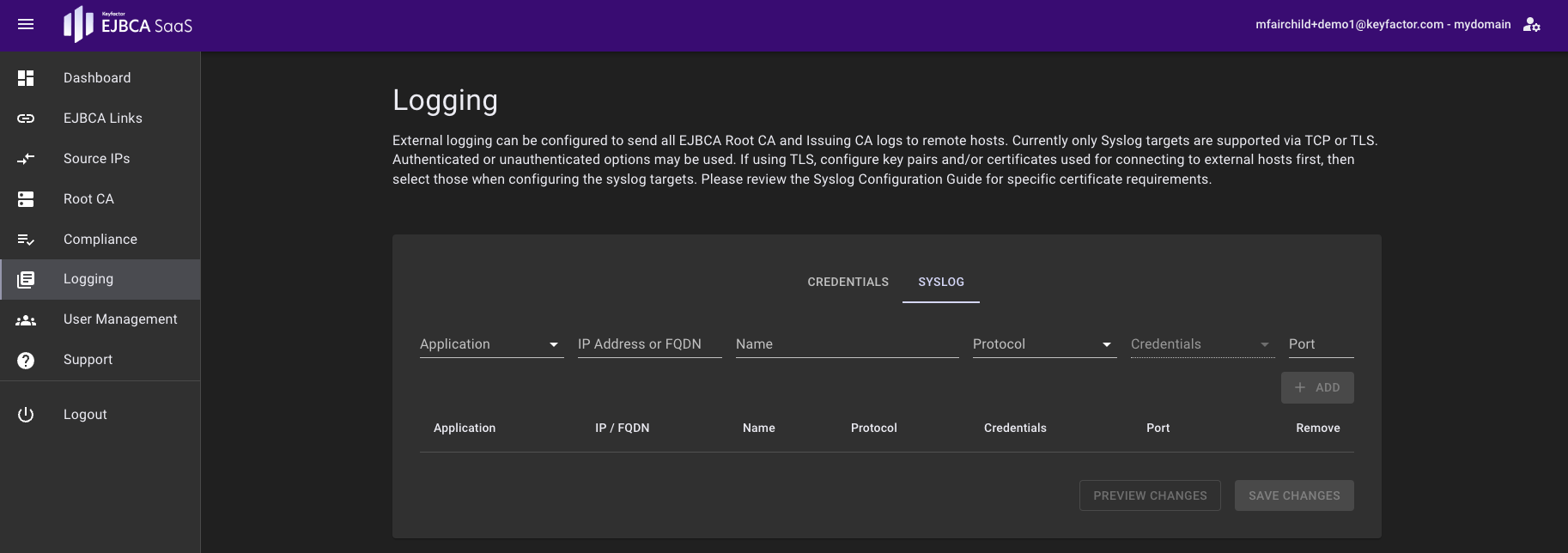Click the Preview Changes button
1568x553 pixels.
[1150, 495]
